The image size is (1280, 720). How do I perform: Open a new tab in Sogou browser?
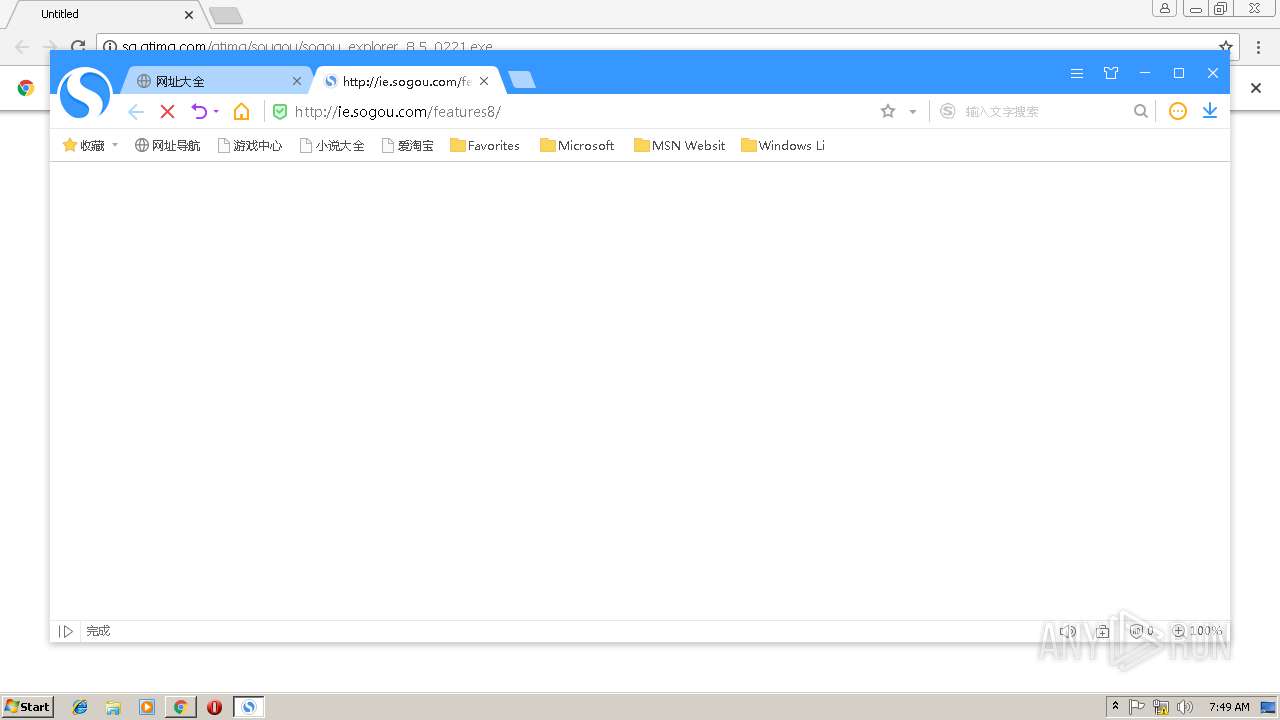522,80
